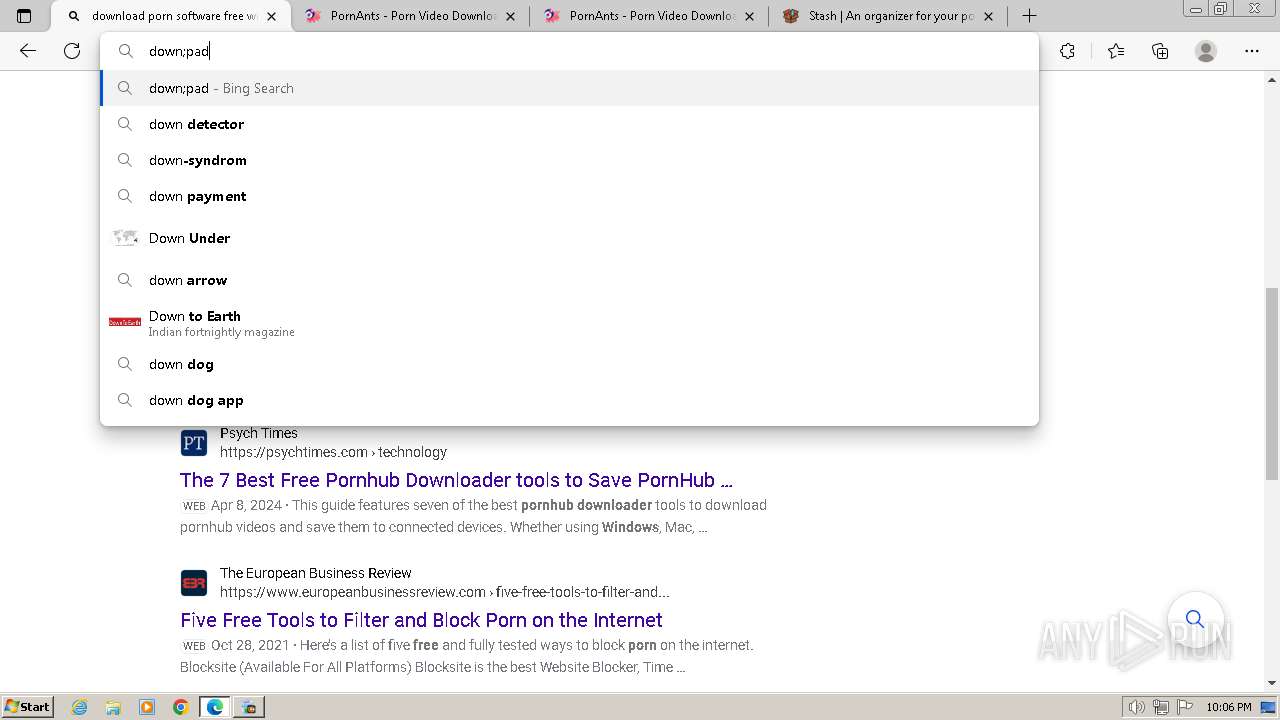Open the tab actions menu icon

coord(24,16)
